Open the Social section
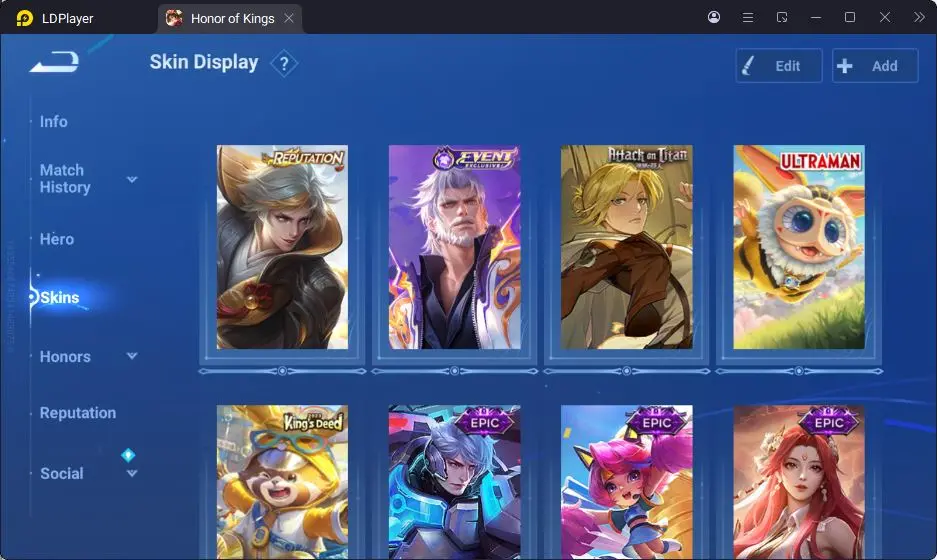The width and height of the screenshot is (937, 560). pyautogui.click(x=62, y=473)
